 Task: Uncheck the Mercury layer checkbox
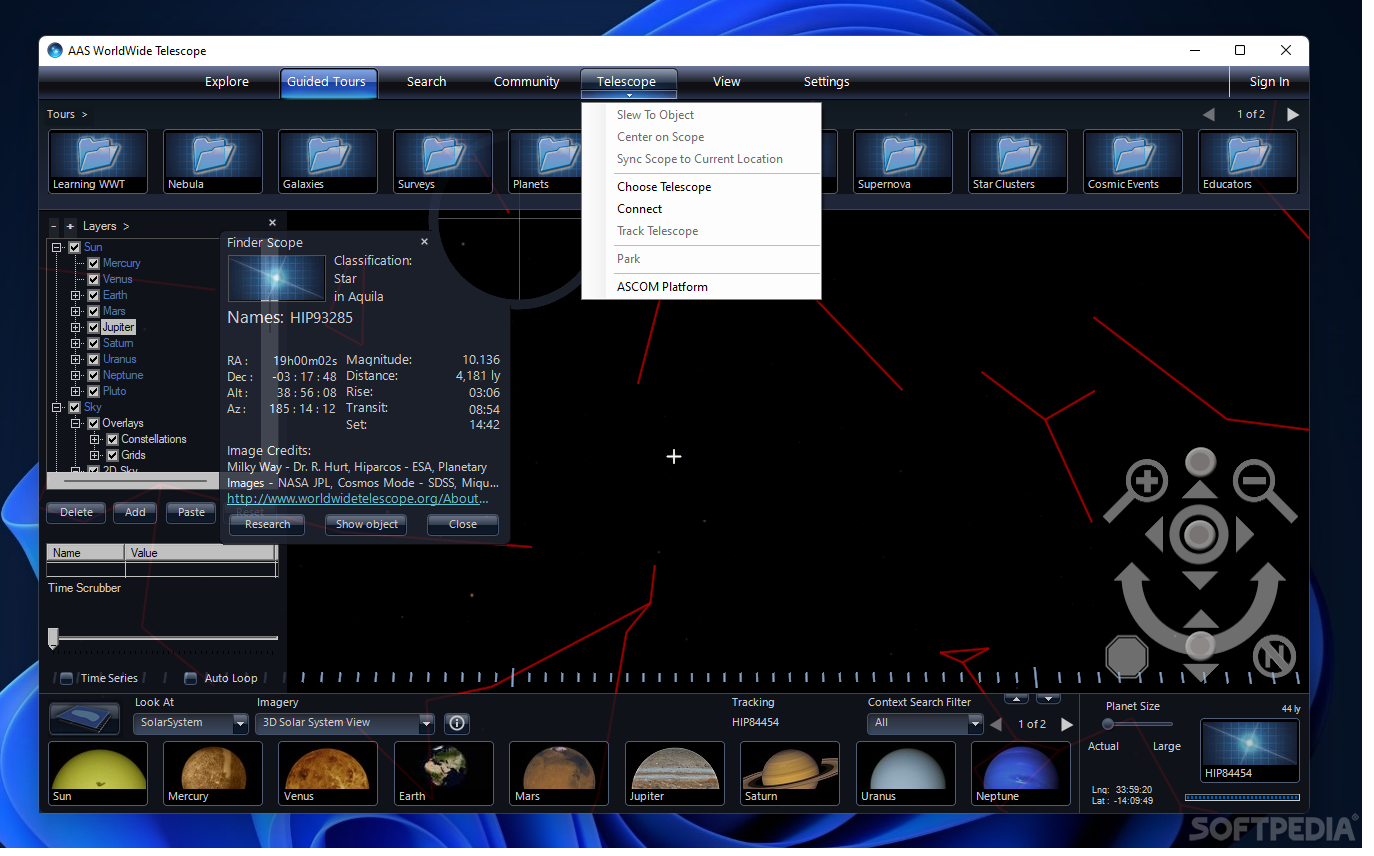(93, 263)
